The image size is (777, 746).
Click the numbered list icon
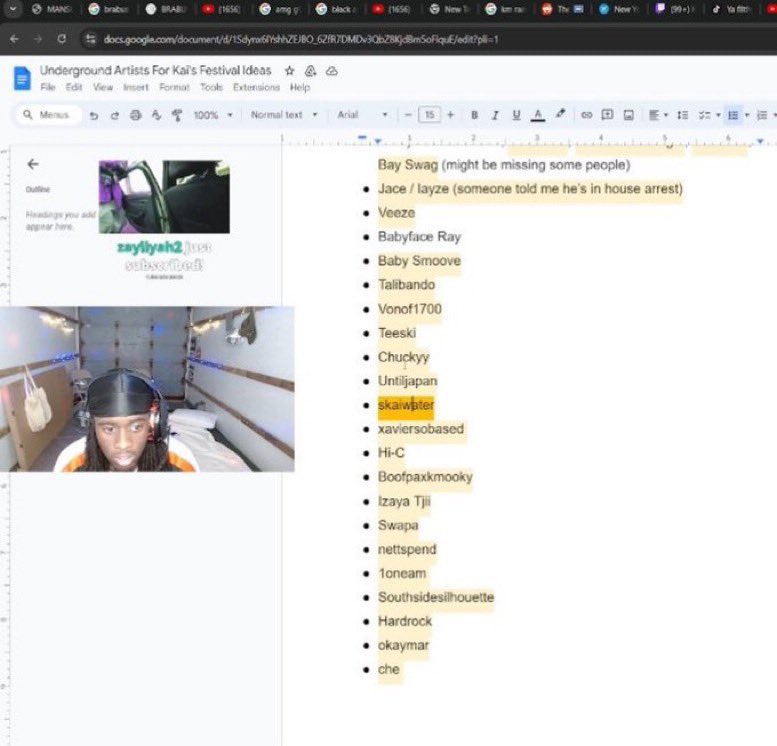point(762,115)
